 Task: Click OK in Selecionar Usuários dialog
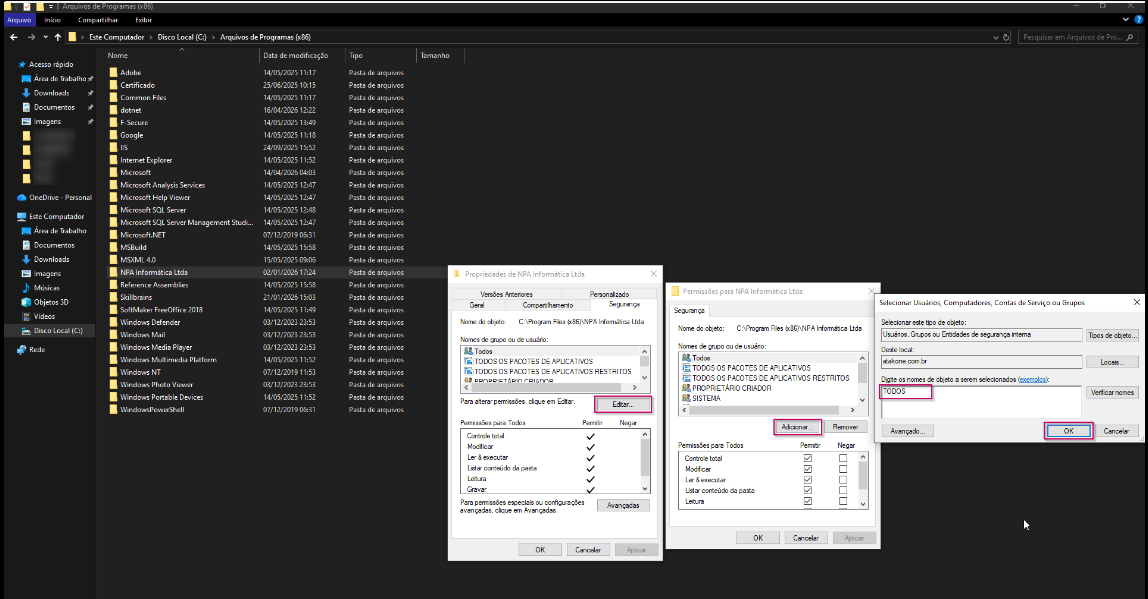tap(1068, 431)
